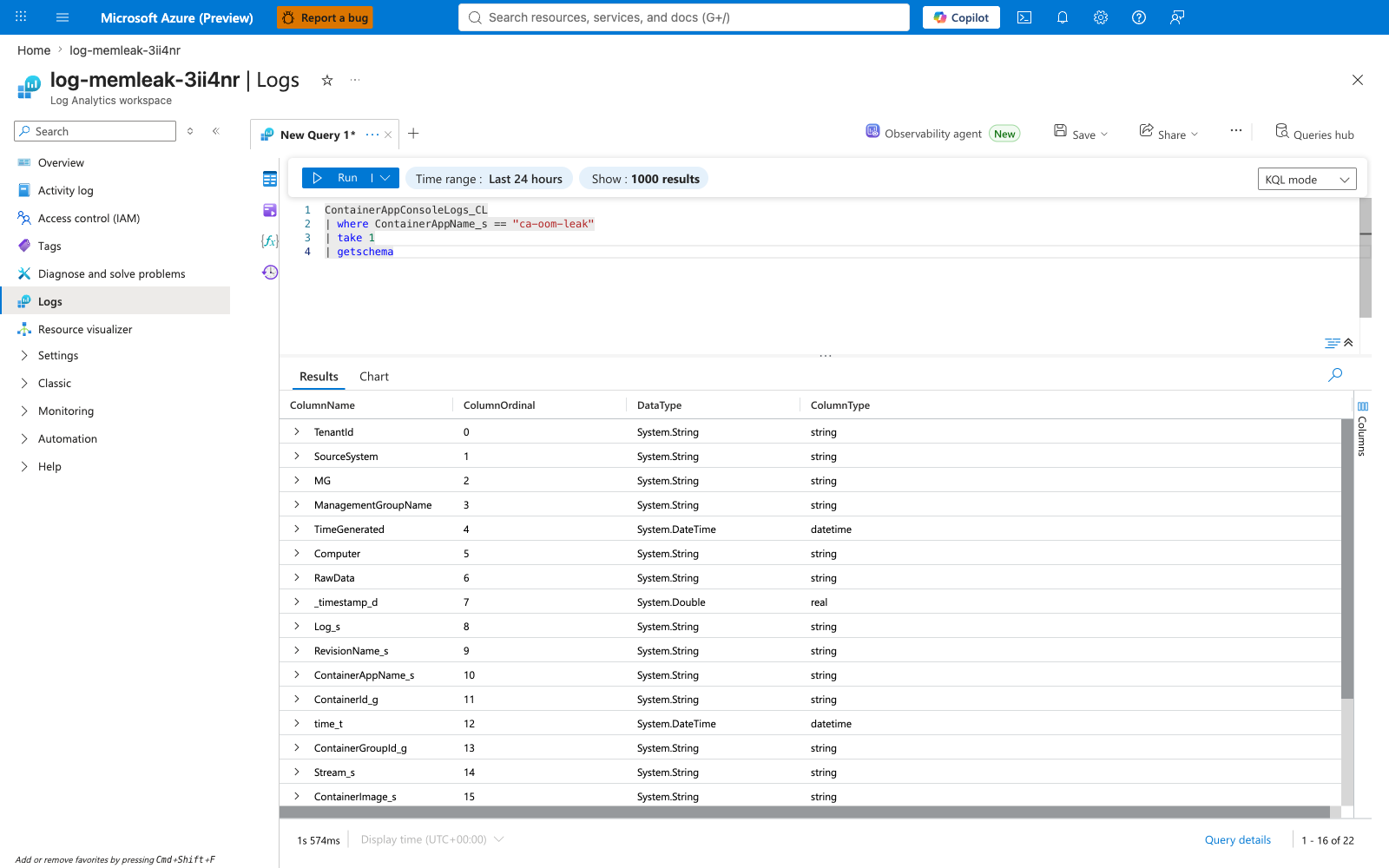Click the results horizontal scrollbar

(805, 812)
